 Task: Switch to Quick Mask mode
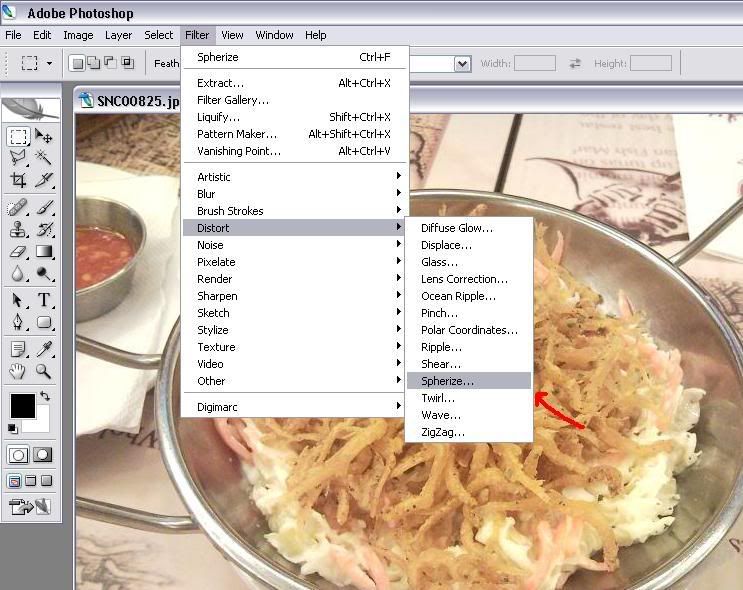(x=43, y=455)
